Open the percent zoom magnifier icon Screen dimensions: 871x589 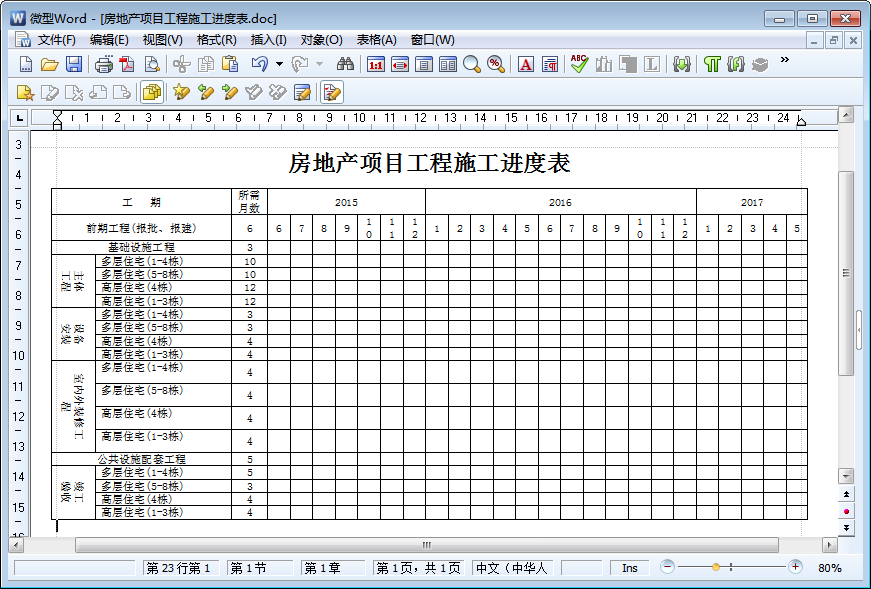[495, 64]
